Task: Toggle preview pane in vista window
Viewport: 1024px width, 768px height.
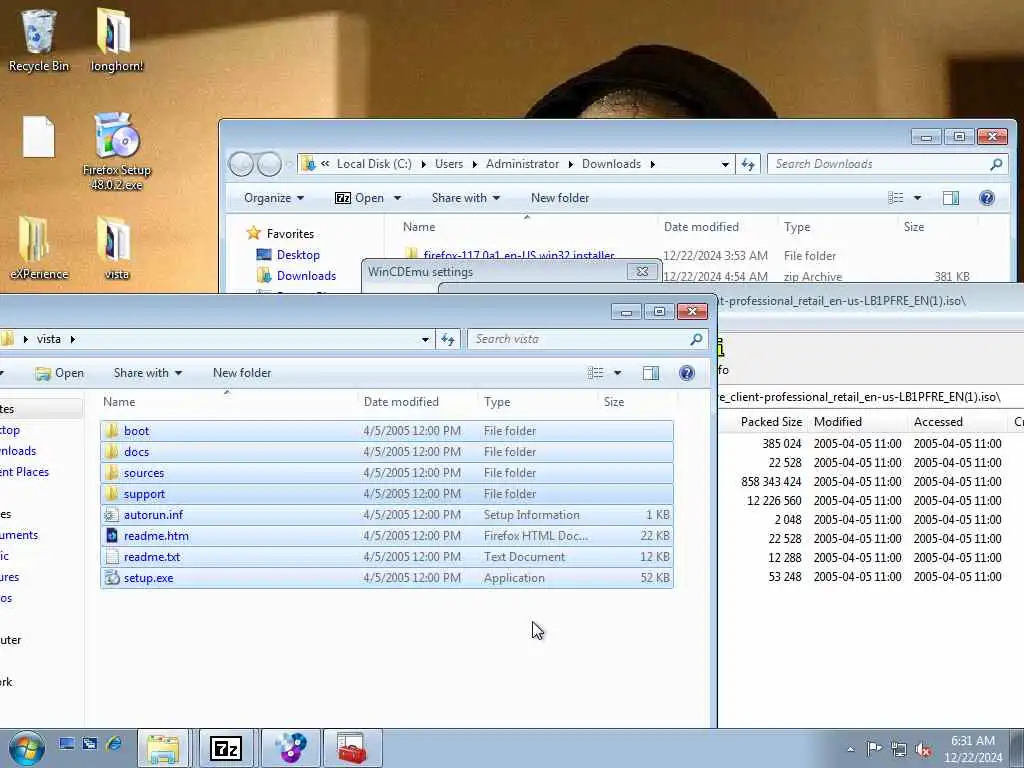Action: 650,373
